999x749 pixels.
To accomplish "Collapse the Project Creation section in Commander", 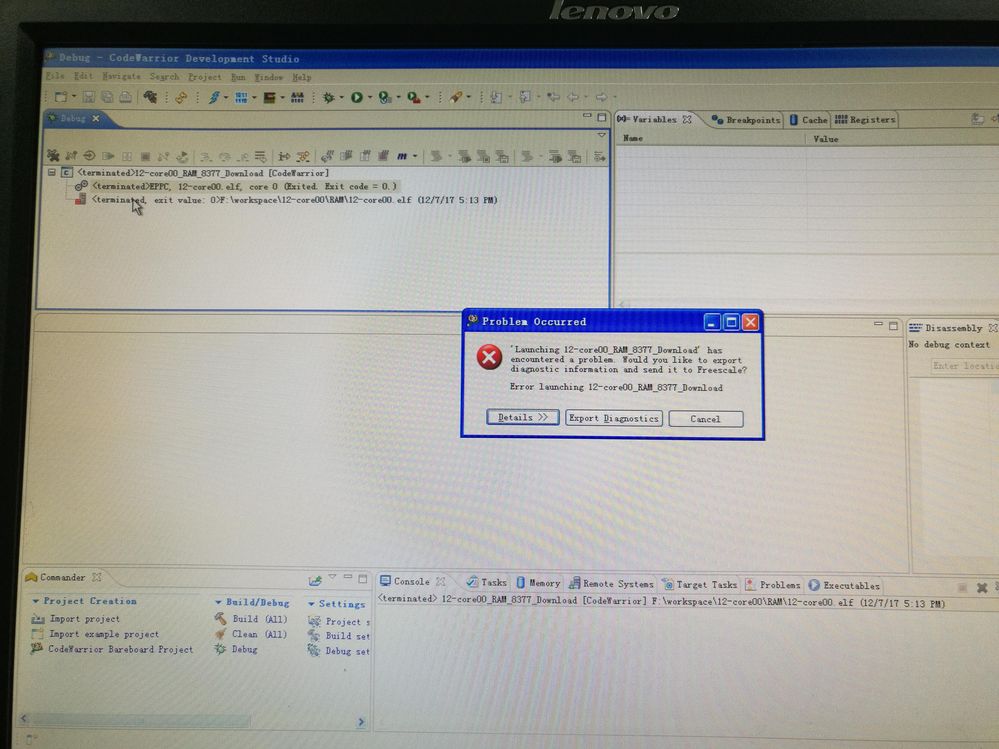I will point(36,601).
